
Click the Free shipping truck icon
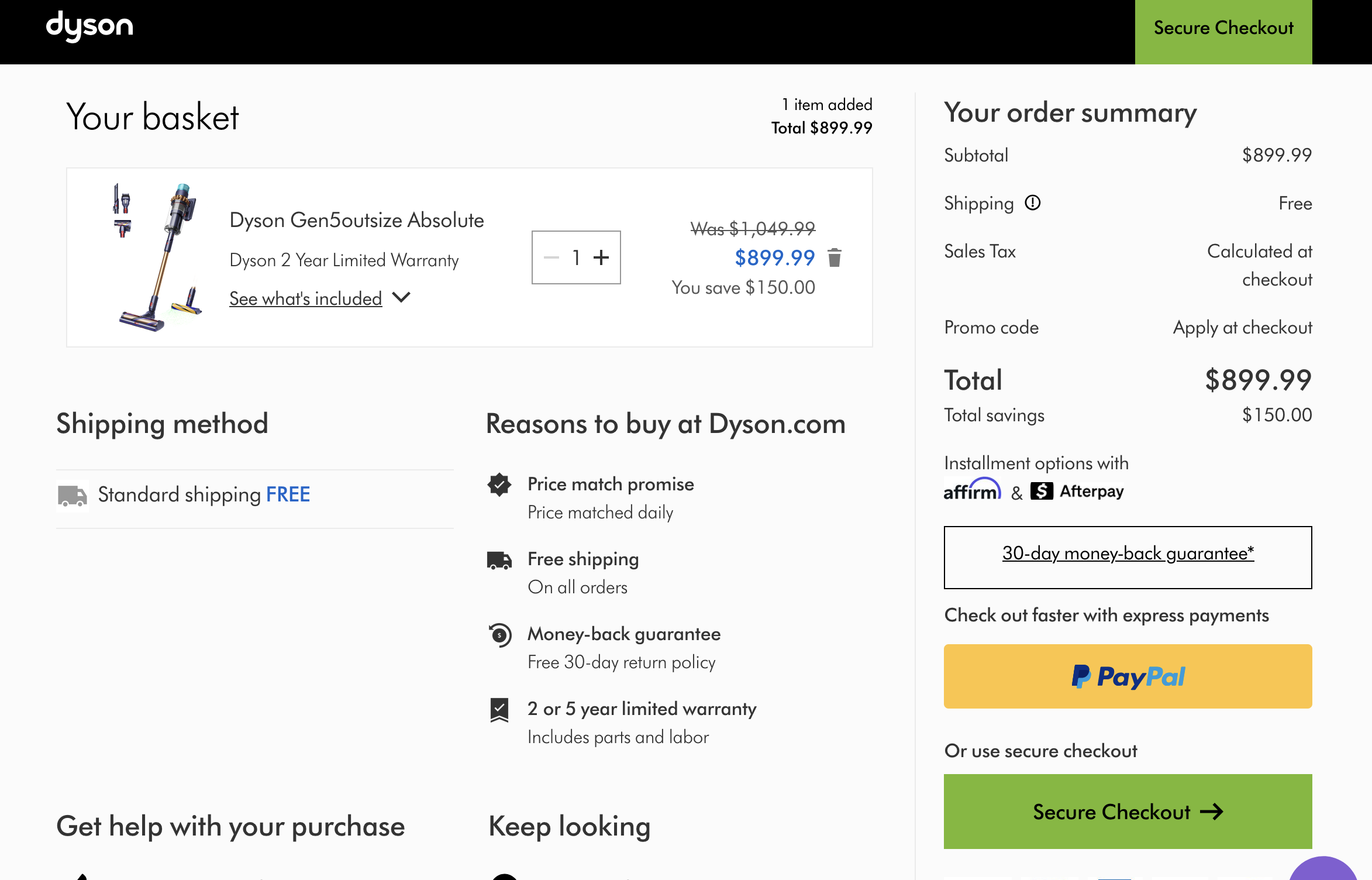(499, 560)
